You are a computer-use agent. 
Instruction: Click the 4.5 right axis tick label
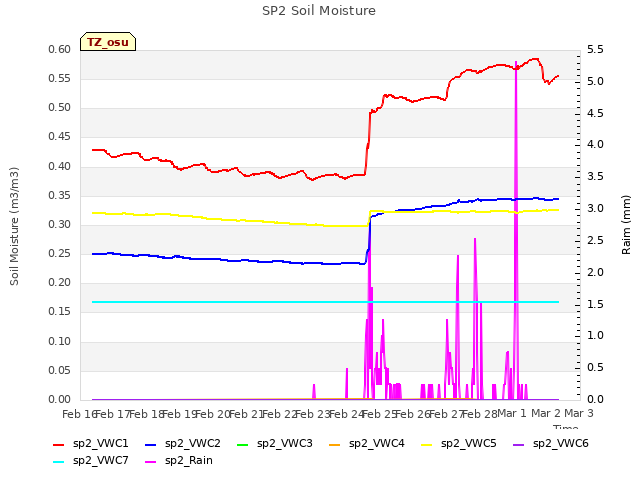(595, 113)
